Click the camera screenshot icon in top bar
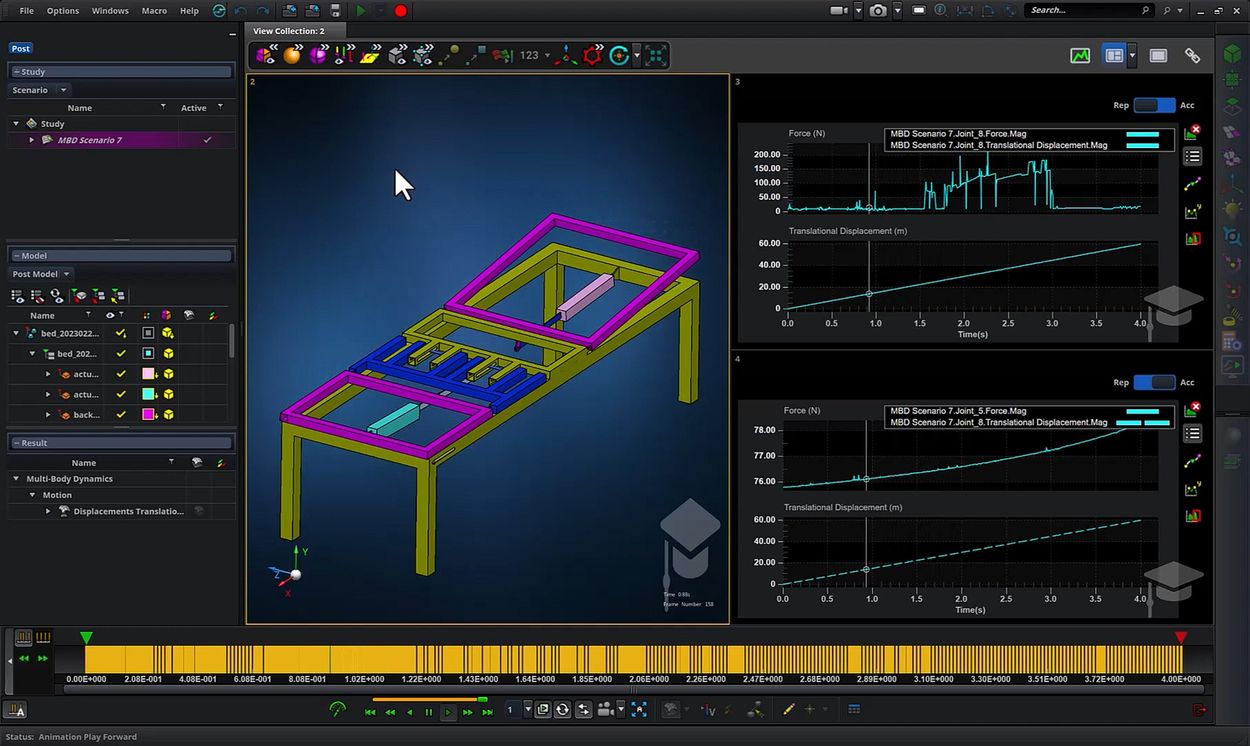1250x746 pixels. (877, 11)
